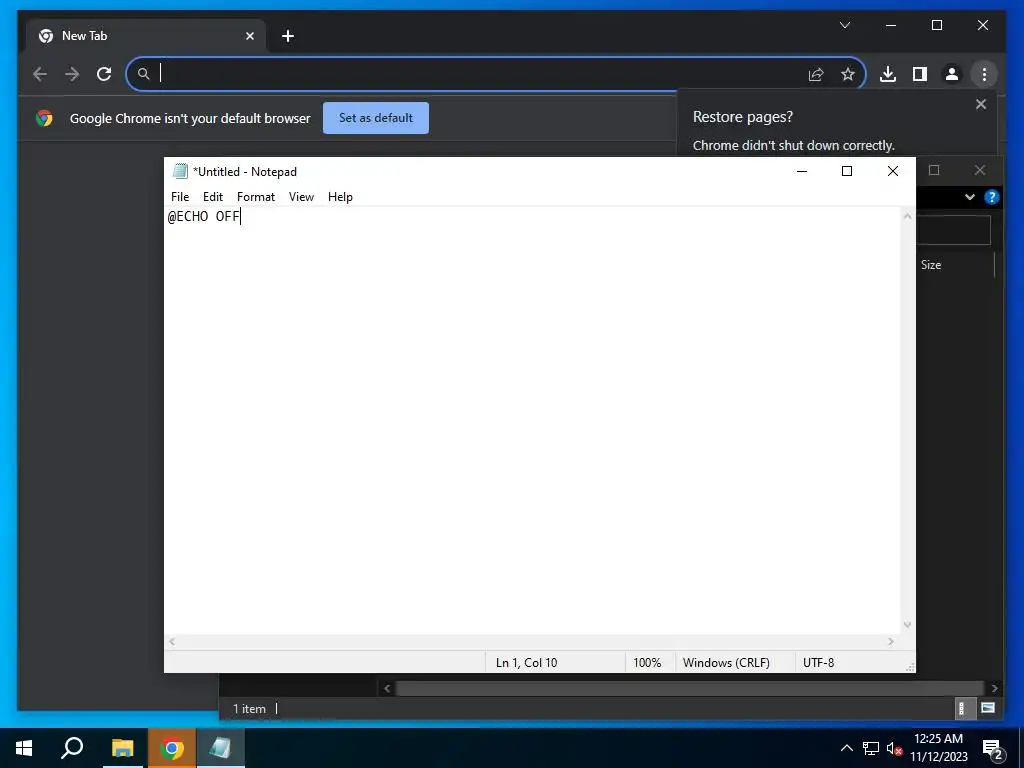Image resolution: width=1024 pixels, height=768 pixels.
Task: Click File Explorer search box
Action: [x=953, y=230]
